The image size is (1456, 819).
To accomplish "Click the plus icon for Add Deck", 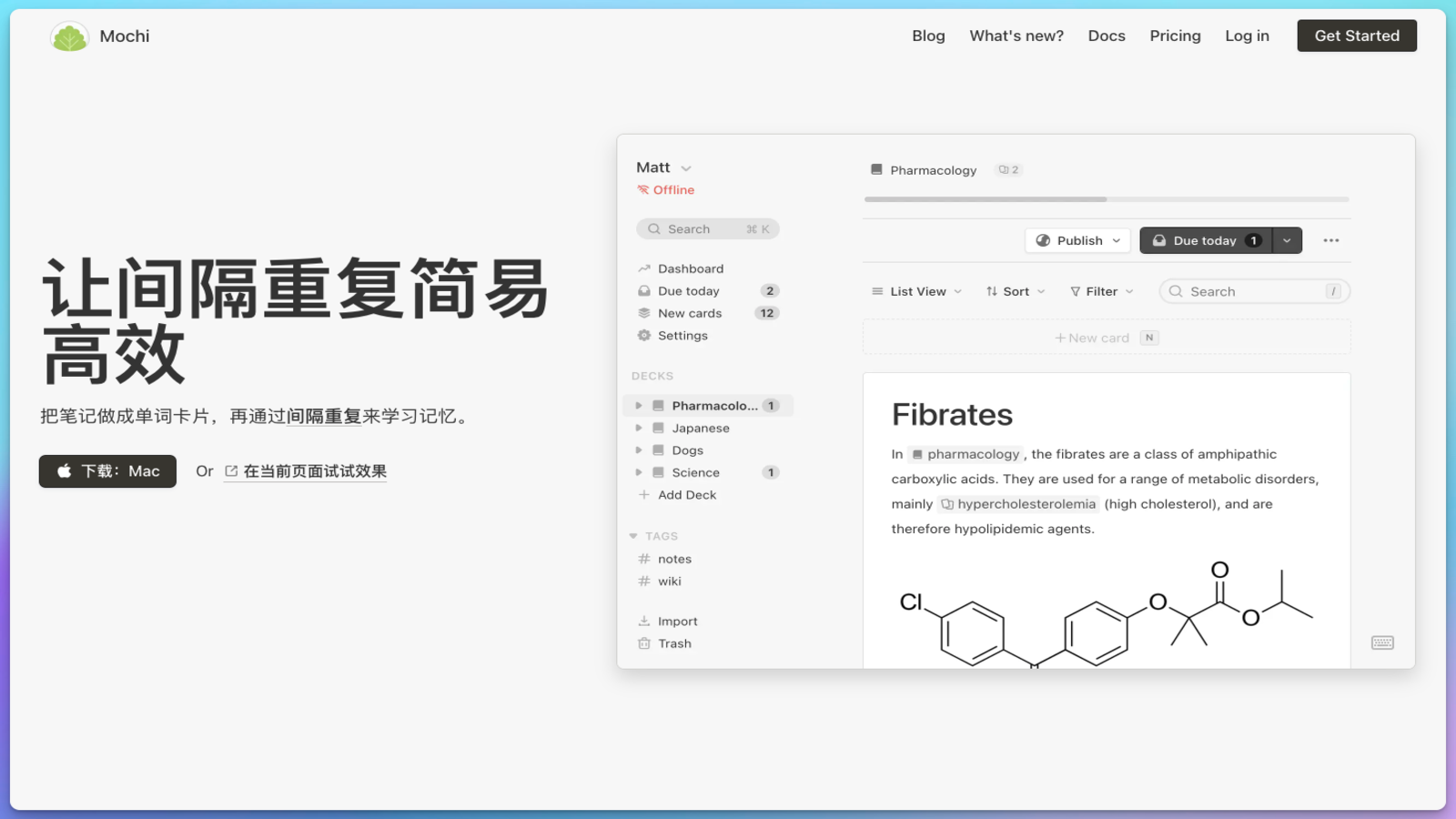I will pyautogui.click(x=644, y=495).
